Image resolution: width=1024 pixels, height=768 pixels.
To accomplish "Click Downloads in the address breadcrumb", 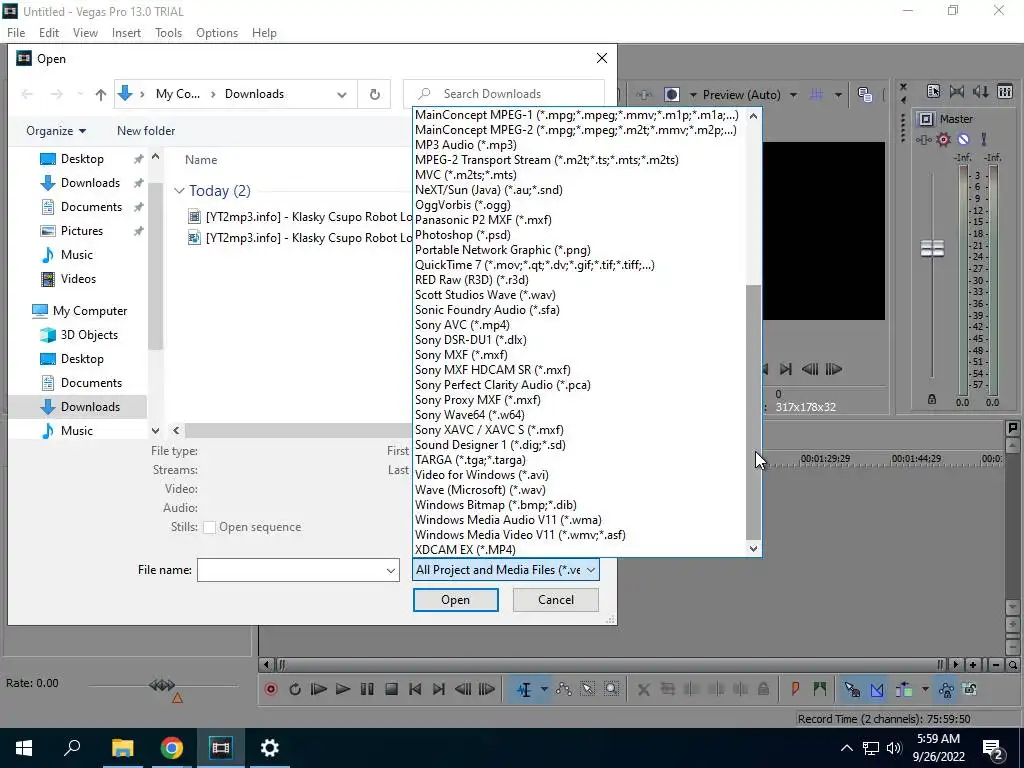I will [x=254, y=94].
